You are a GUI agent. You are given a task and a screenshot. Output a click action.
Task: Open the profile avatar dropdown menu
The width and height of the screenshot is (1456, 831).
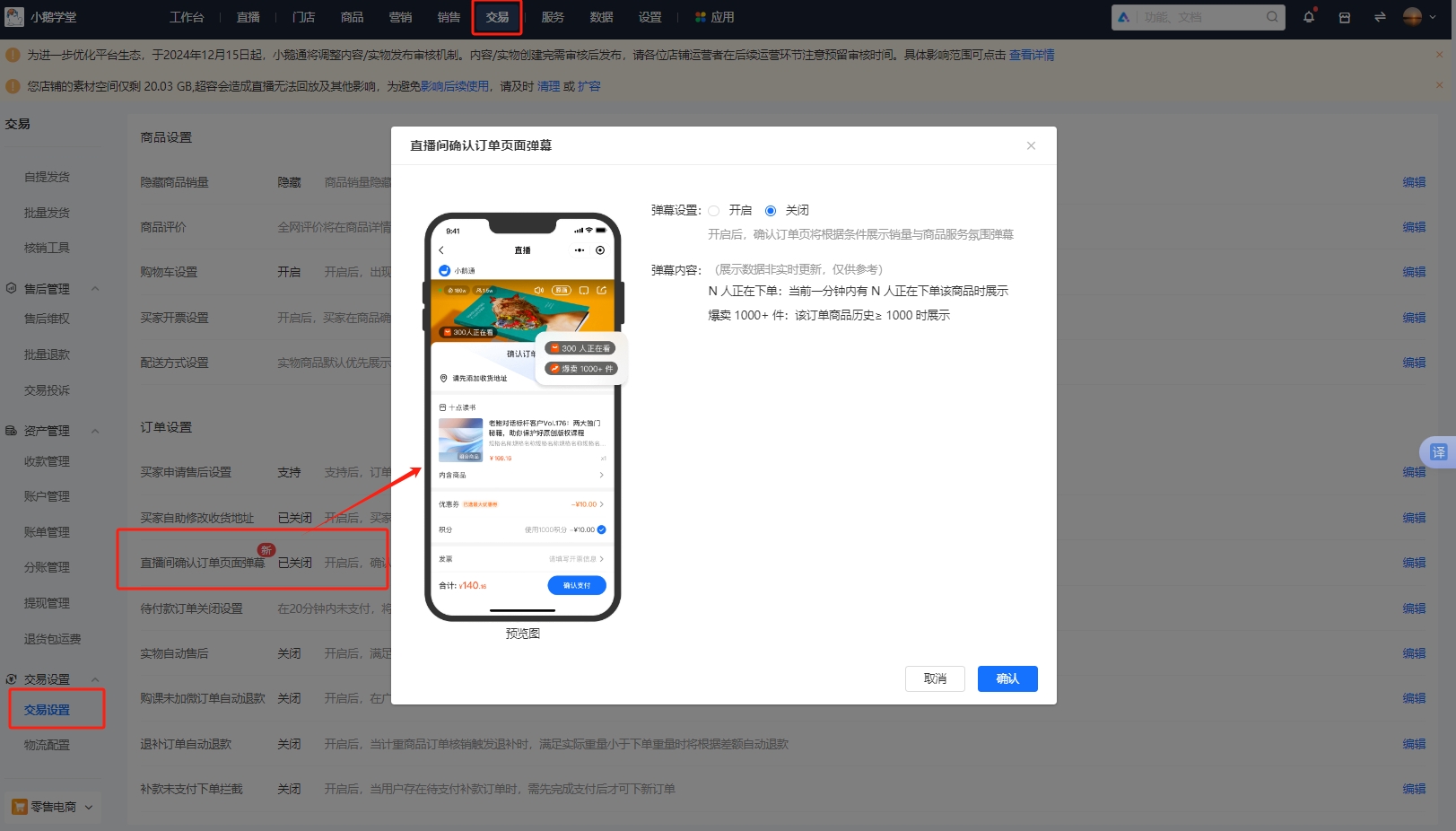1428,16
